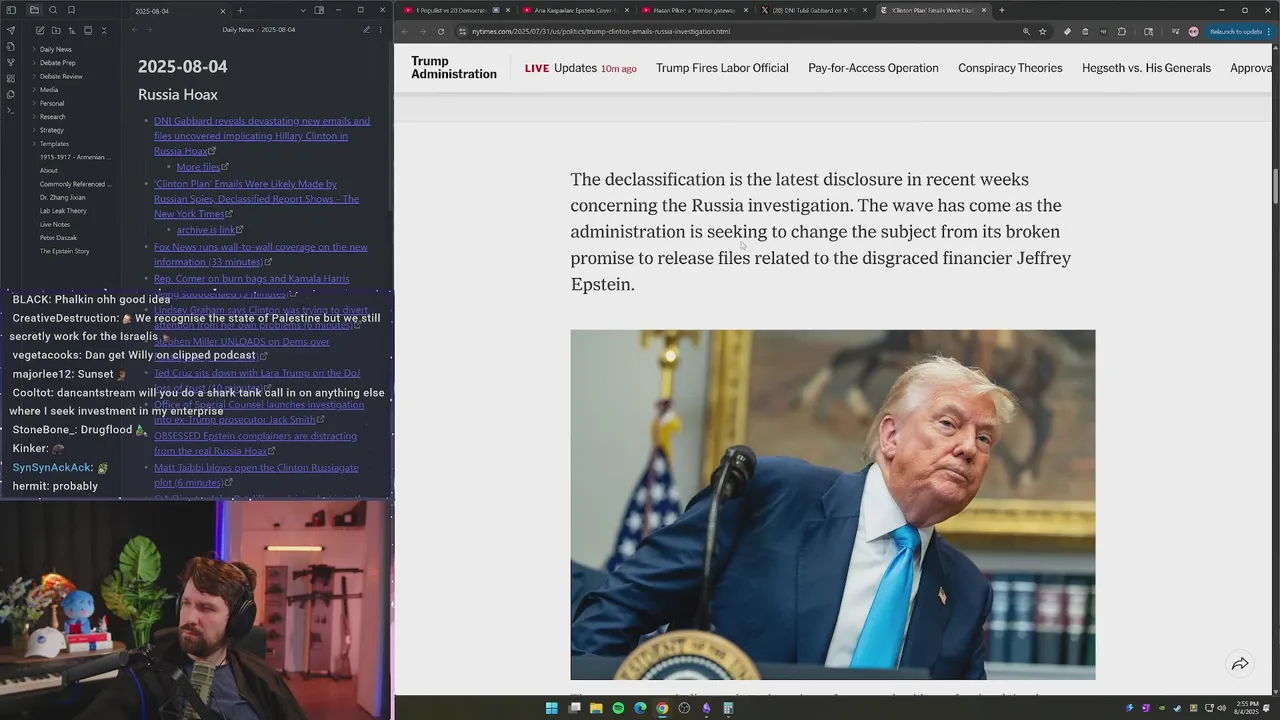Open more options for the note (three dots)
The height and width of the screenshot is (720, 1280).
coord(382,30)
